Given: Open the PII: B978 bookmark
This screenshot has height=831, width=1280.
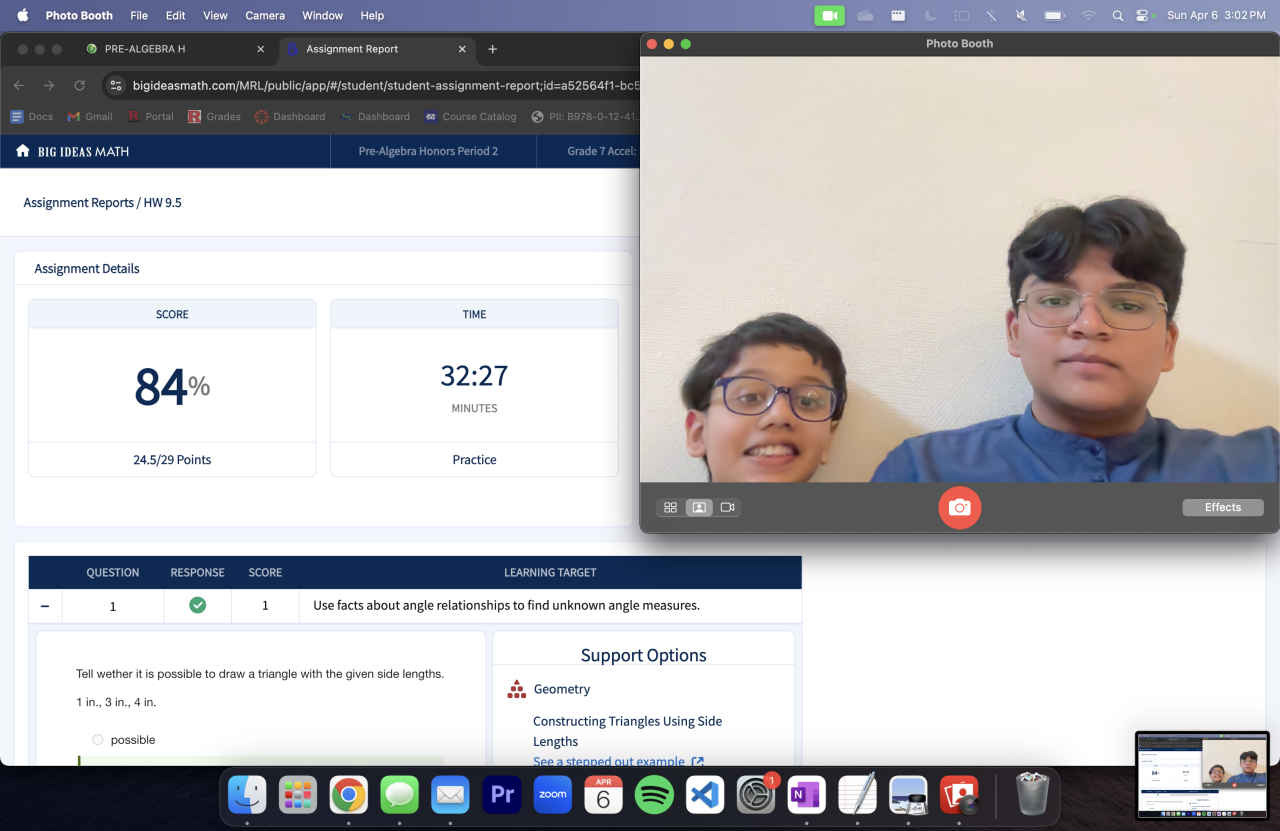Looking at the screenshot, I should pos(584,117).
